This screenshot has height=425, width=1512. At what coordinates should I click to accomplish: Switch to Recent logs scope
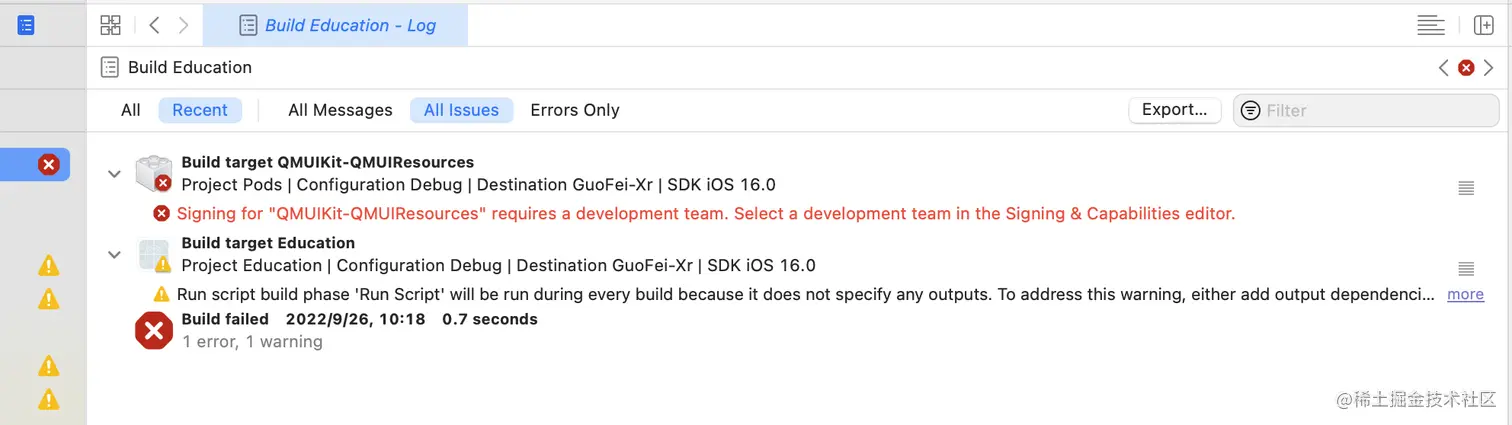tap(200, 110)
